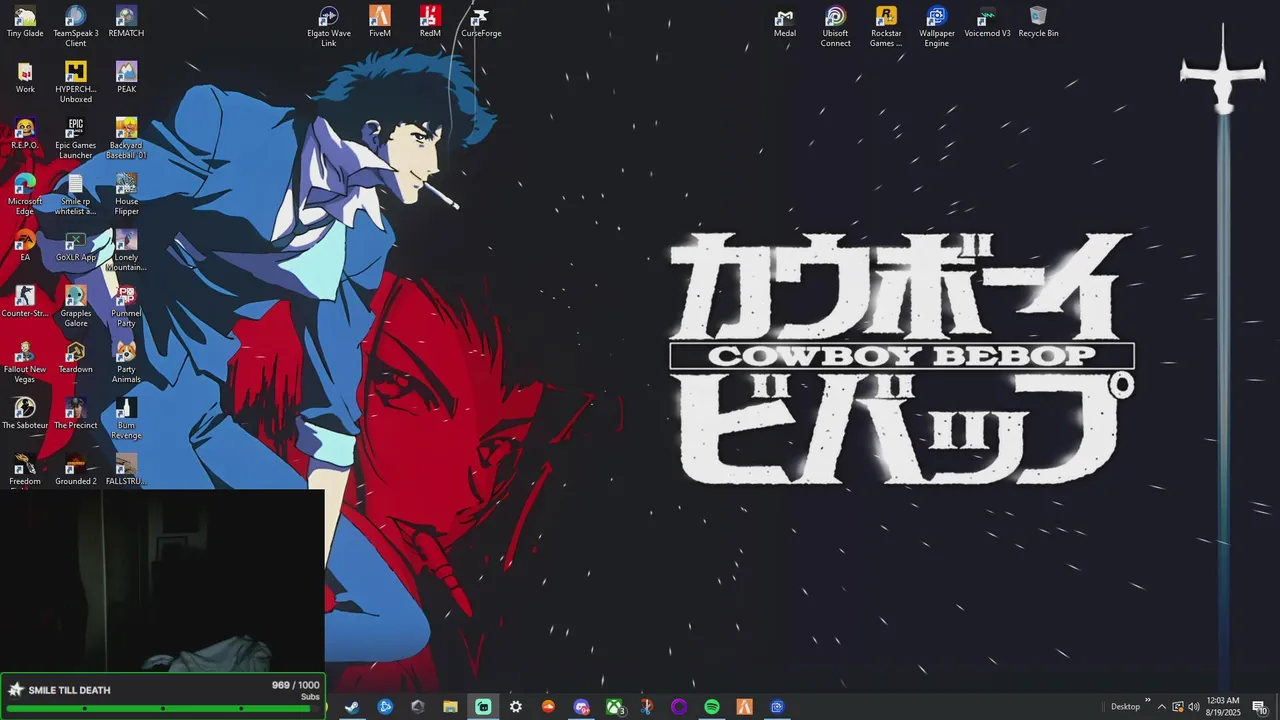Select the Grounded 2 shortcut
This screenshot has width=1280, height=720.
(76, 470)
